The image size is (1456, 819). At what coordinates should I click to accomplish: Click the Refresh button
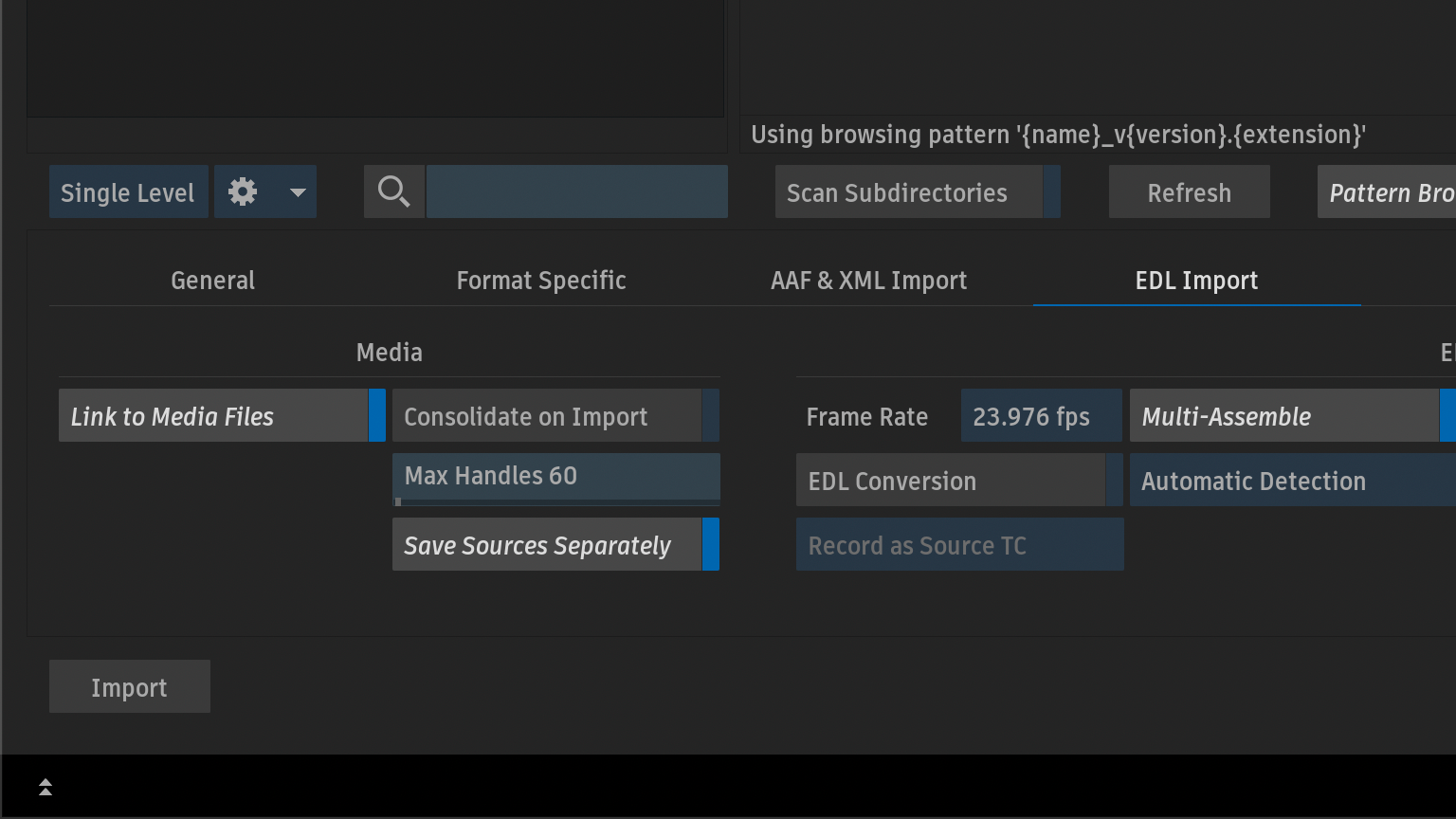pos(1189,192)
